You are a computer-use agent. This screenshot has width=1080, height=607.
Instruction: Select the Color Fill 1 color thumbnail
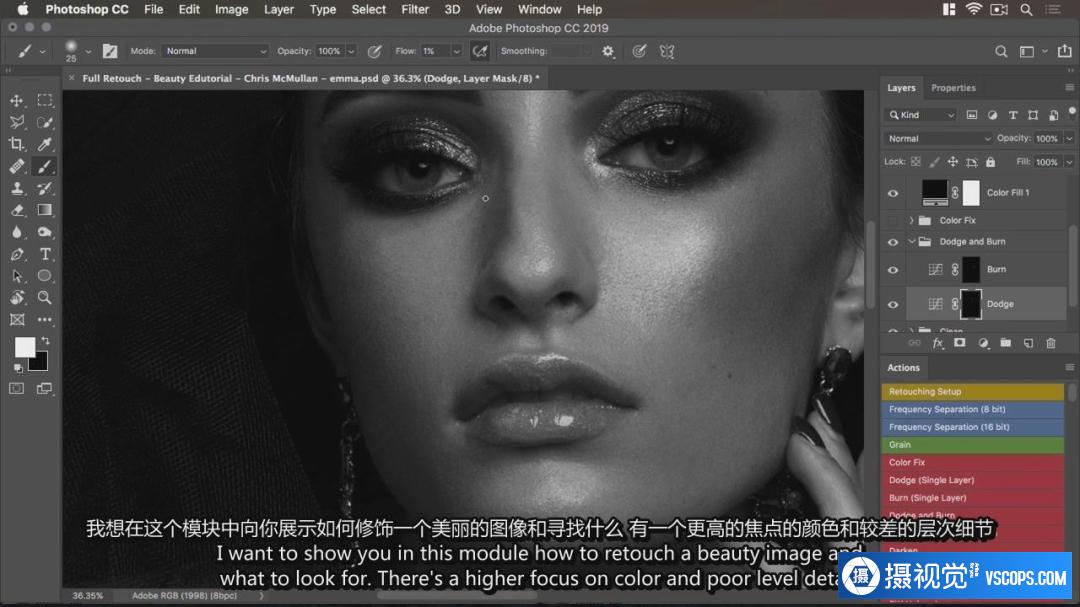click(935, 193)
